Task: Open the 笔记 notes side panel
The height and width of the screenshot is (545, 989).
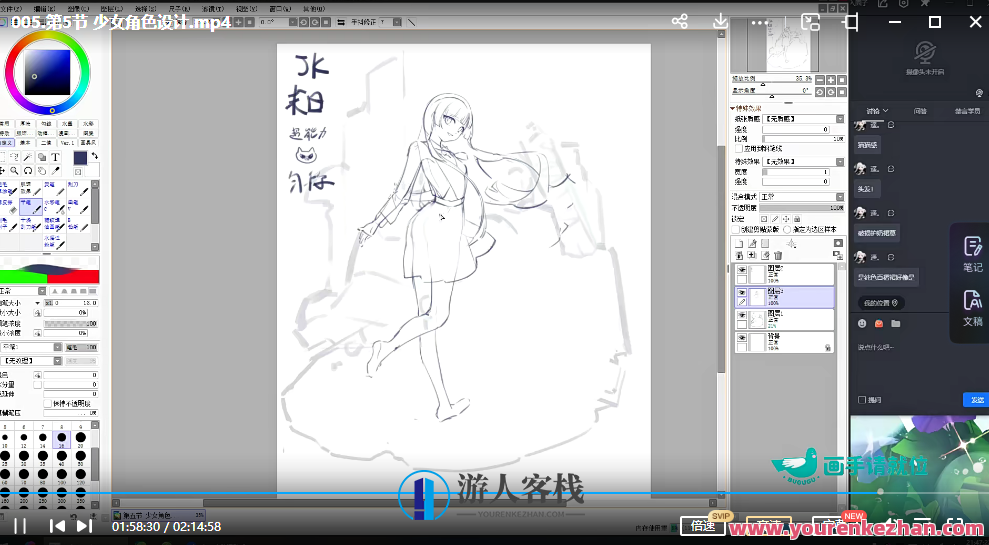Action: pyautogui.click(x=972, y=254)
